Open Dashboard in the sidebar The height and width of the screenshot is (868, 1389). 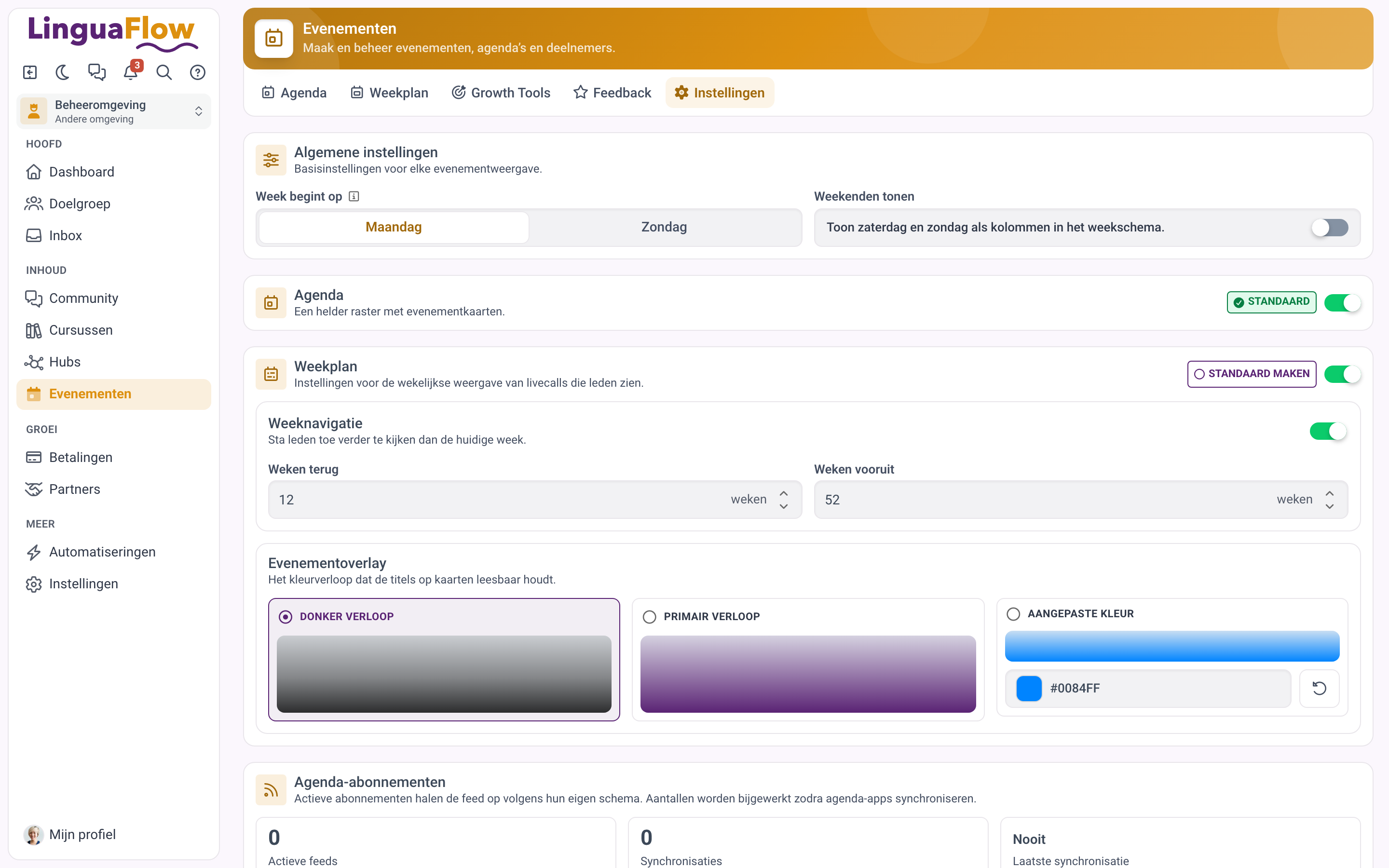point(114,172)
